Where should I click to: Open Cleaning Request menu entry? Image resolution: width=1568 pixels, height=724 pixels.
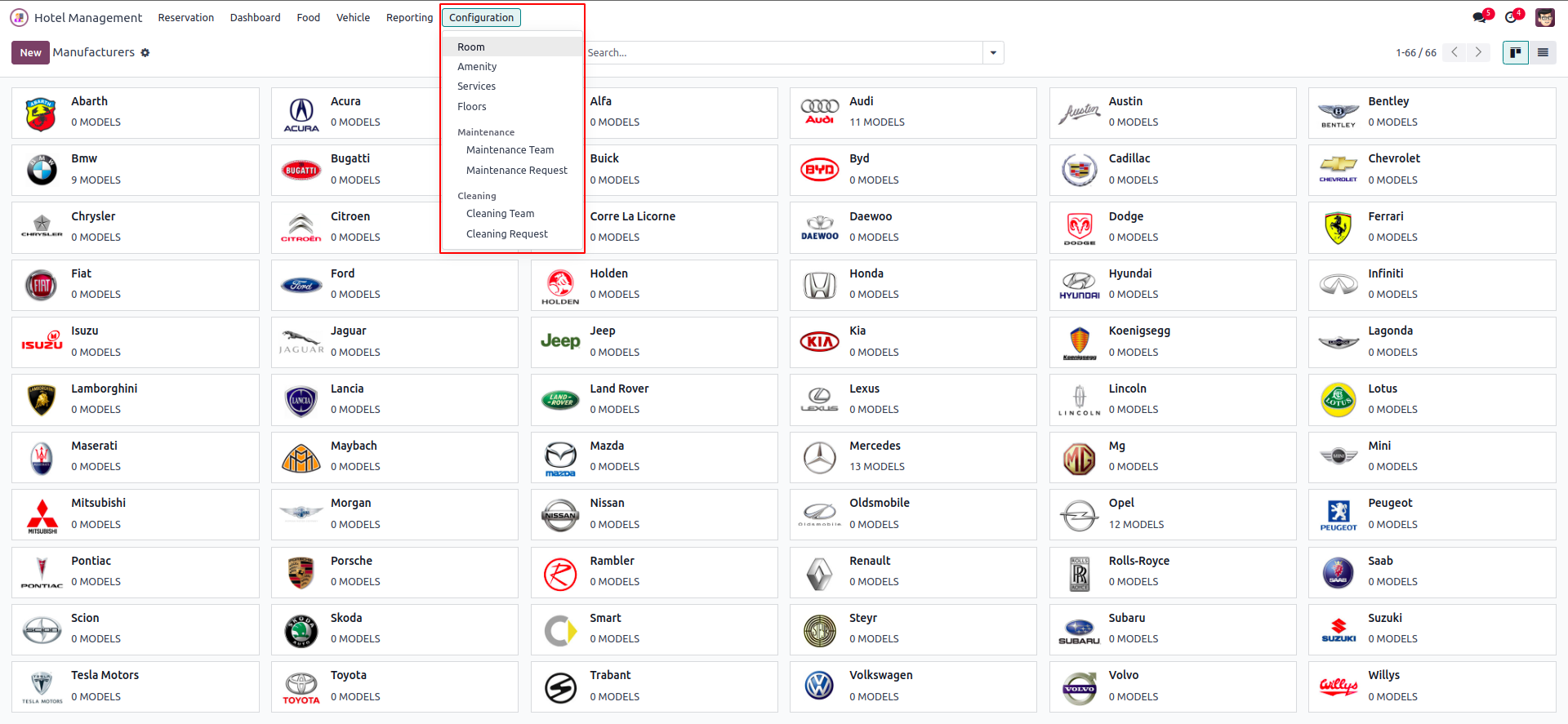512,233
